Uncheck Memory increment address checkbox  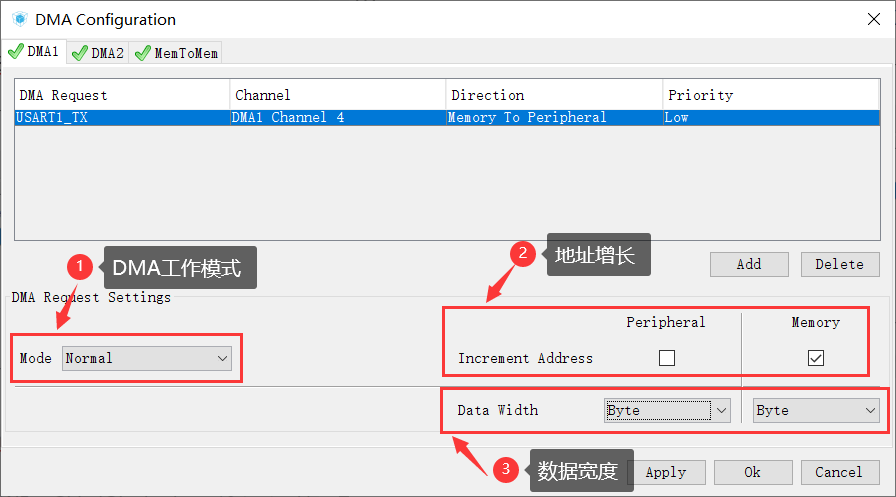click(816, 358)
